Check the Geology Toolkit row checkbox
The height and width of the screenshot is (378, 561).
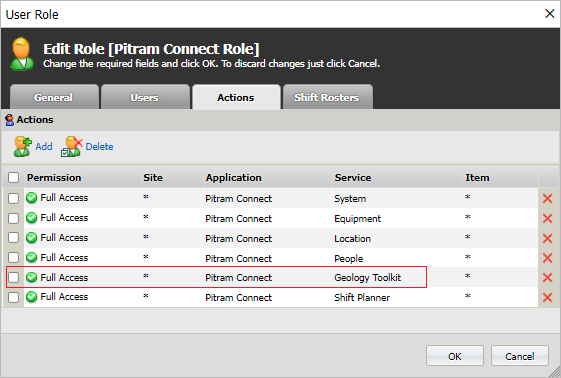tap(13, 277)
